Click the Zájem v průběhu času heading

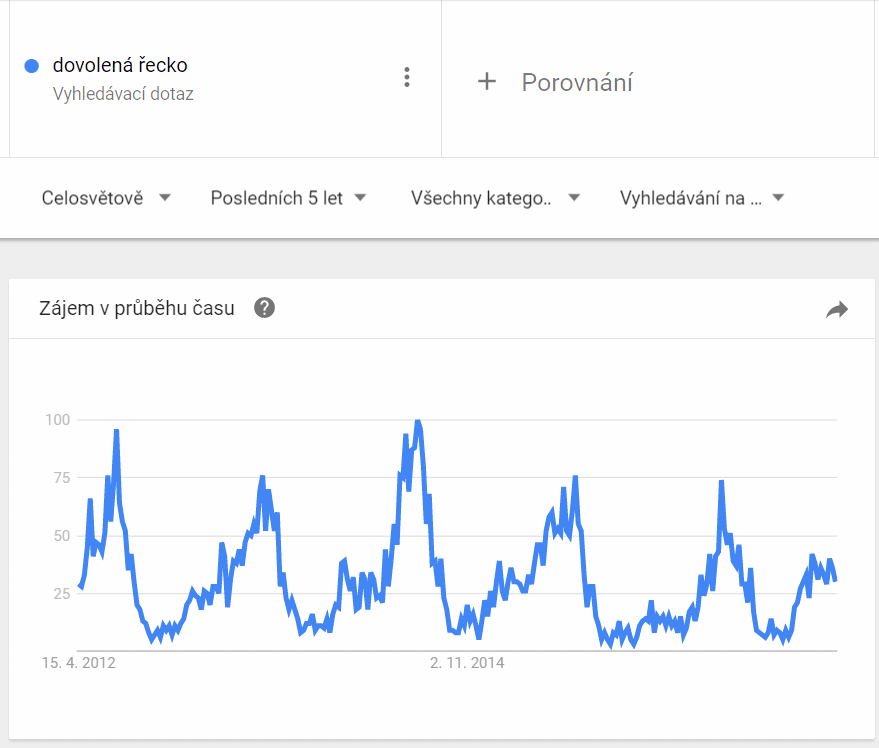[x=137, y=308]
